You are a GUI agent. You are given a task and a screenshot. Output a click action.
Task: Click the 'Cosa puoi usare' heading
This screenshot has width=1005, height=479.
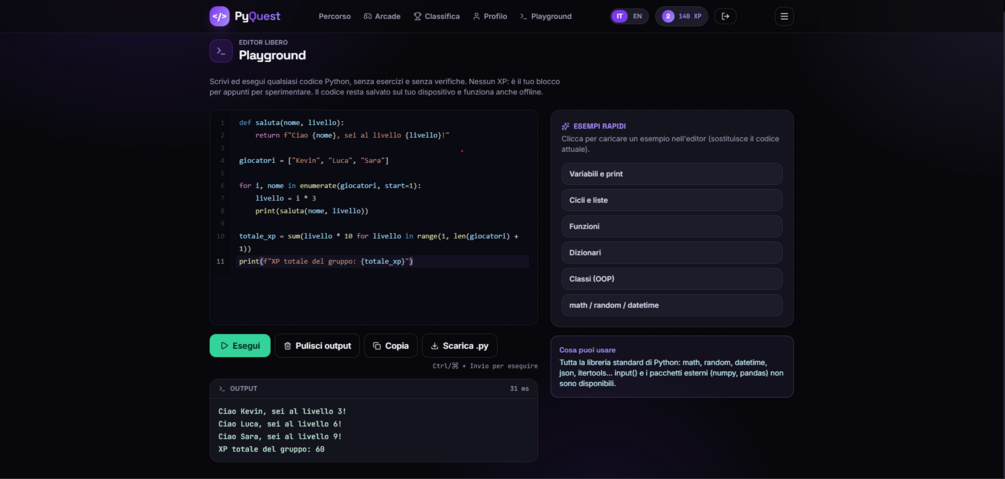[587, 350]
